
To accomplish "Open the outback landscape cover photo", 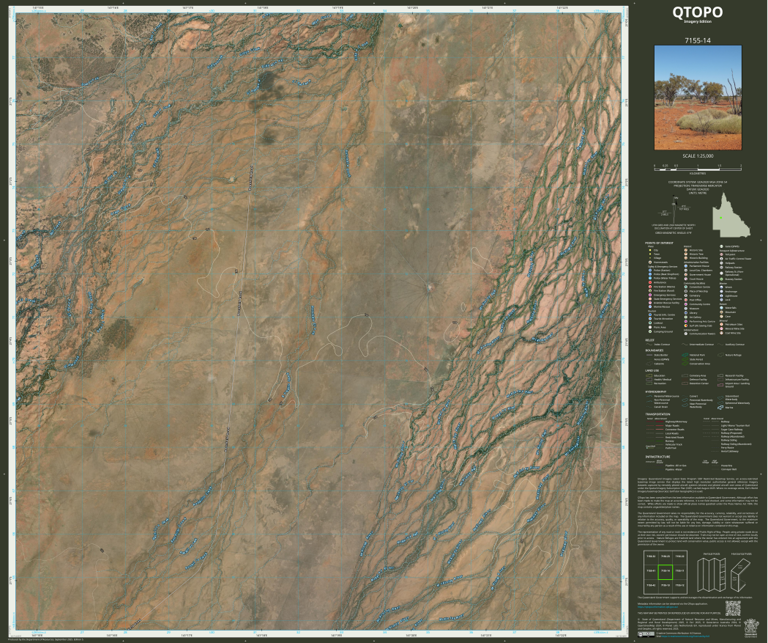I will 698,98.
